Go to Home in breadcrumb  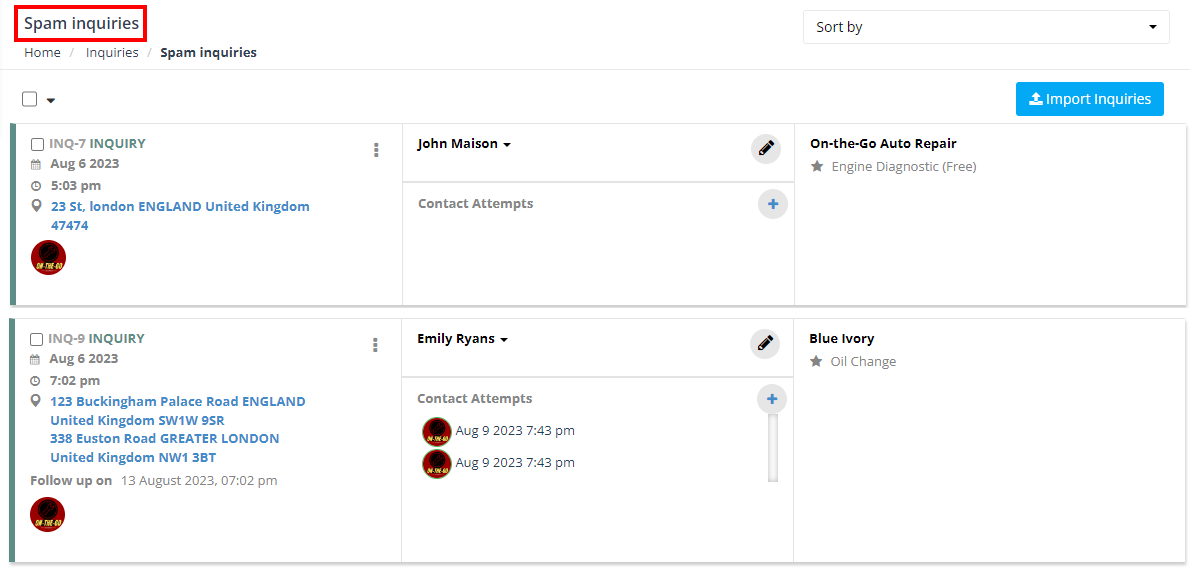tap(42, 52)
